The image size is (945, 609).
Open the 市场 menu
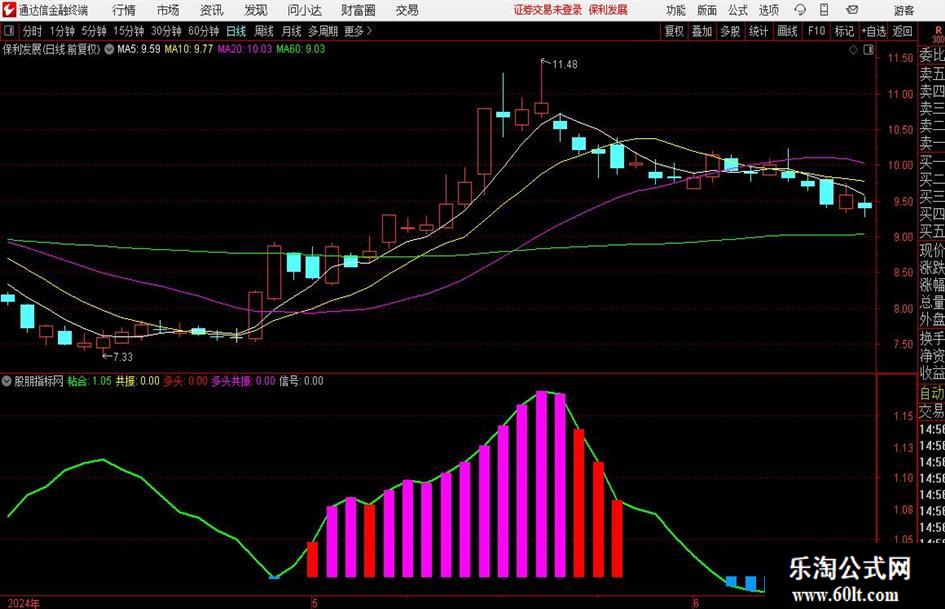click(x=168, y=10)
